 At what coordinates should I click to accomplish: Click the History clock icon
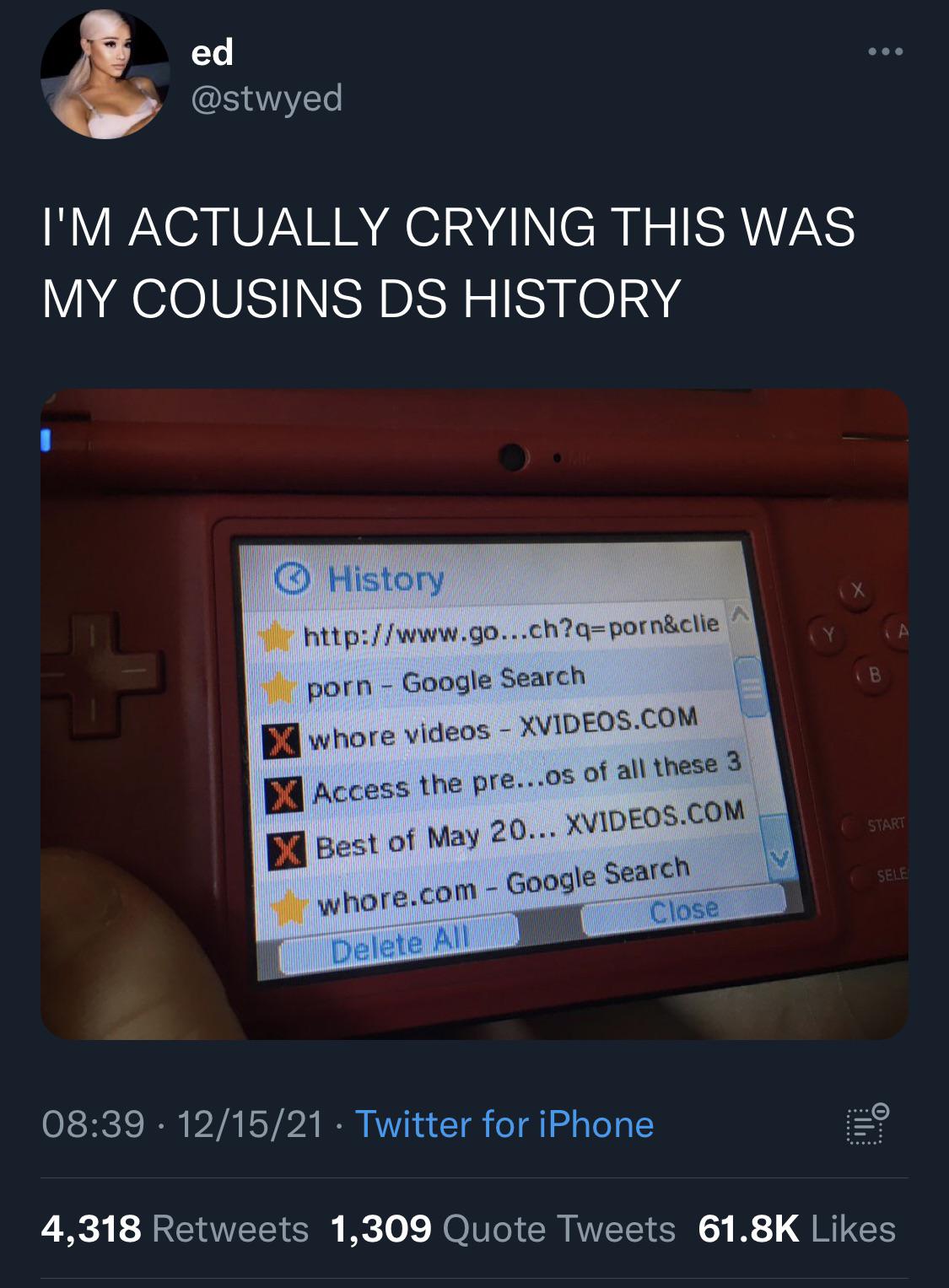coord(293,580)
